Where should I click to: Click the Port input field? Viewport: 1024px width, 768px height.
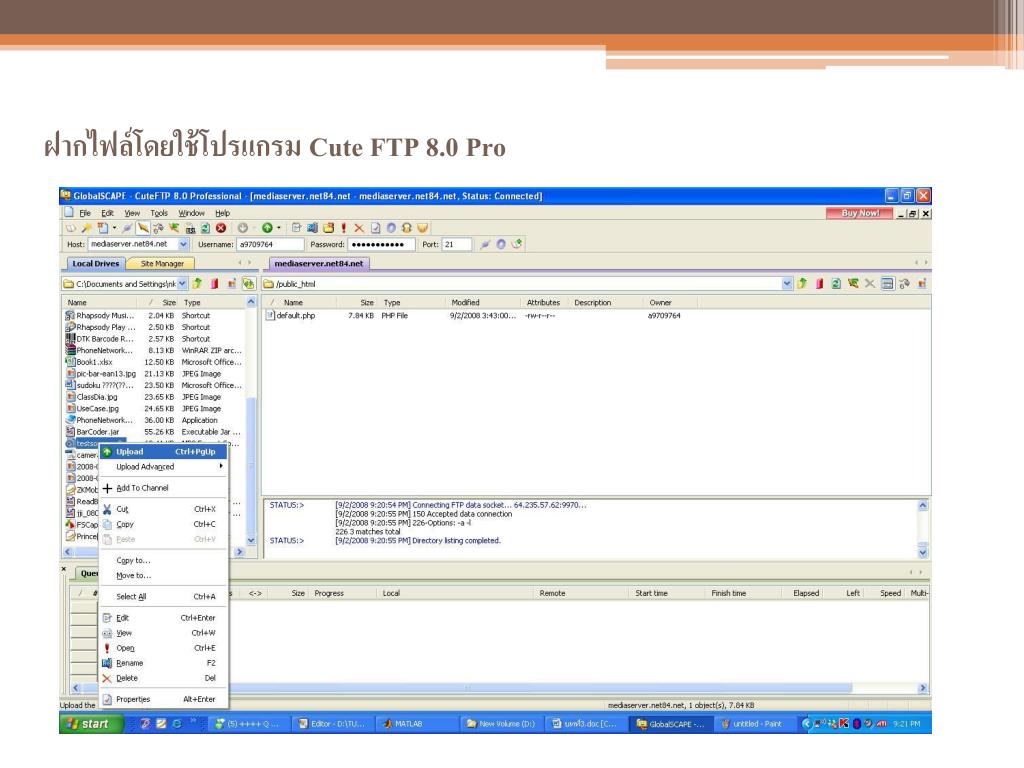[456, 244]
